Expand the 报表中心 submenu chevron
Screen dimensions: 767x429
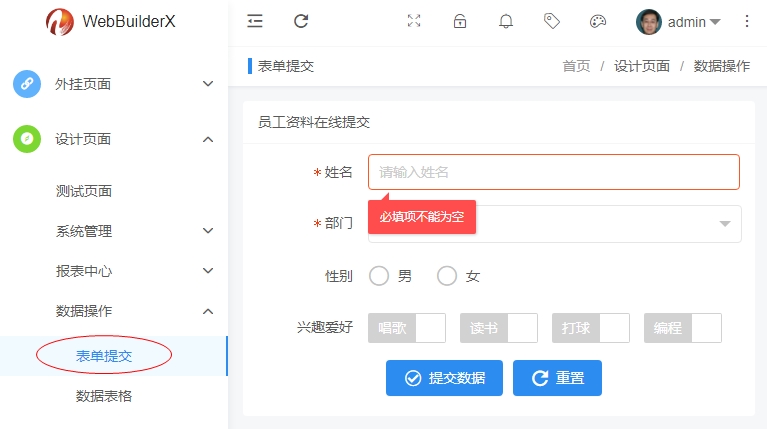click(x=208, y=271)
